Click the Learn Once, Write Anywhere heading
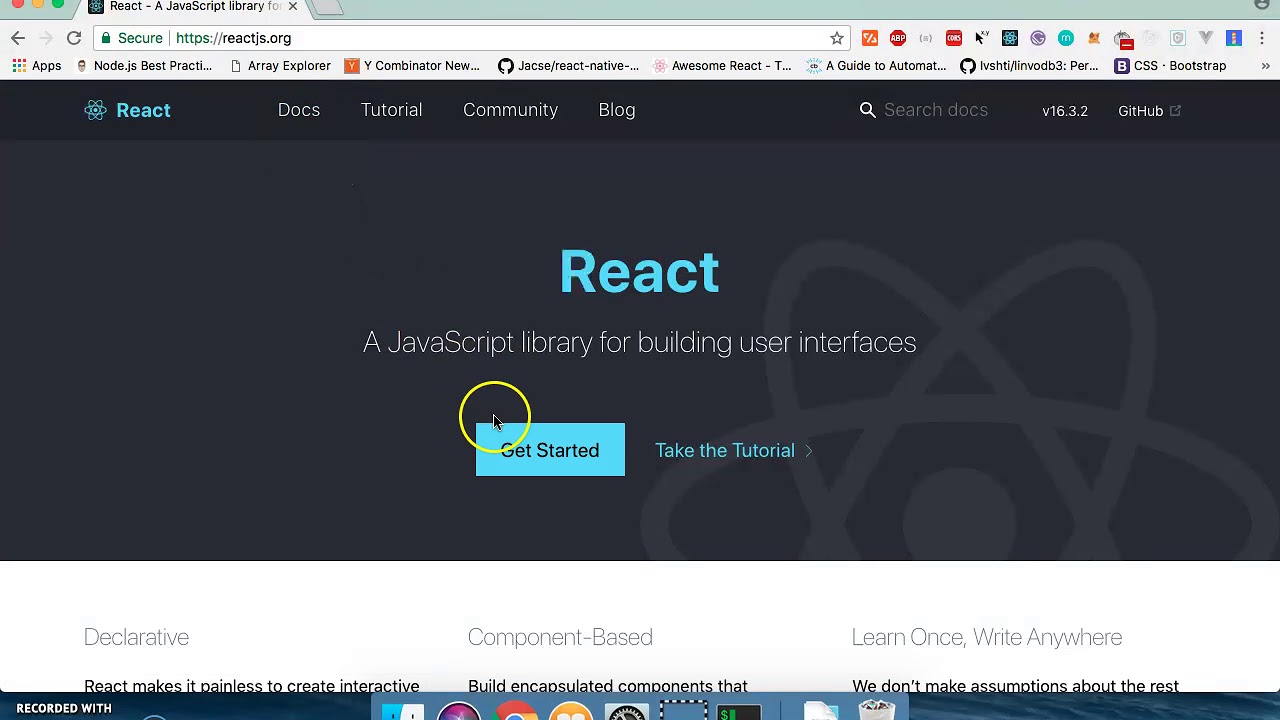1280x720 pixels. point(987,637)
